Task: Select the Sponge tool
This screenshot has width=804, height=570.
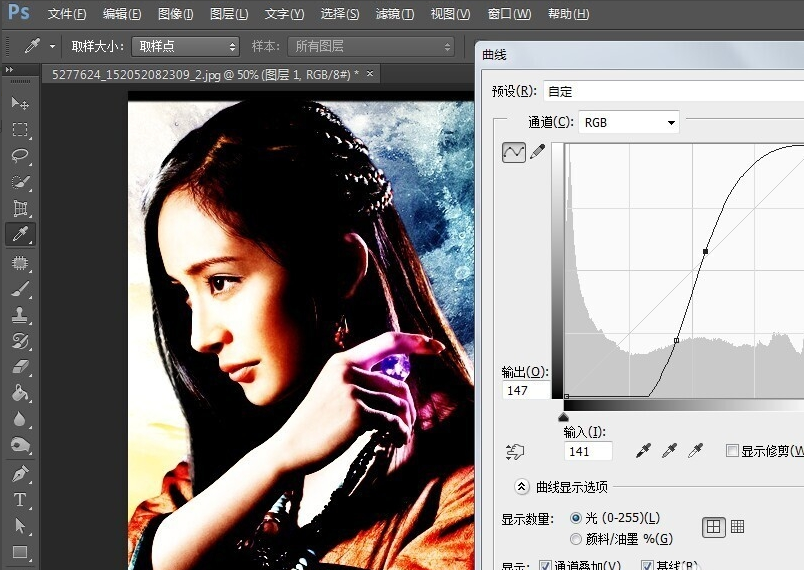Action: pos(20,445)
